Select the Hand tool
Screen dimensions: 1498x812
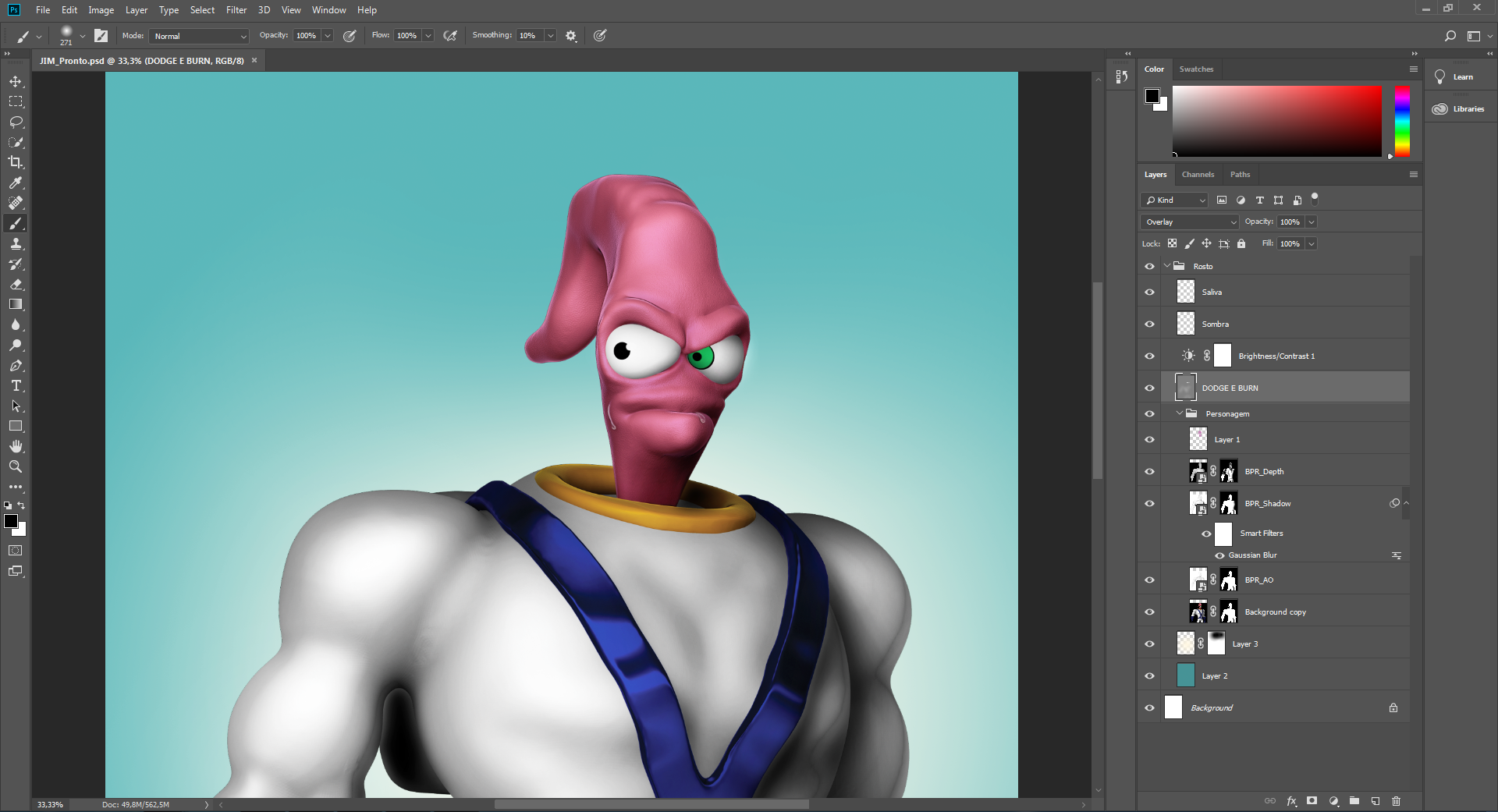(x=16, y=446)
